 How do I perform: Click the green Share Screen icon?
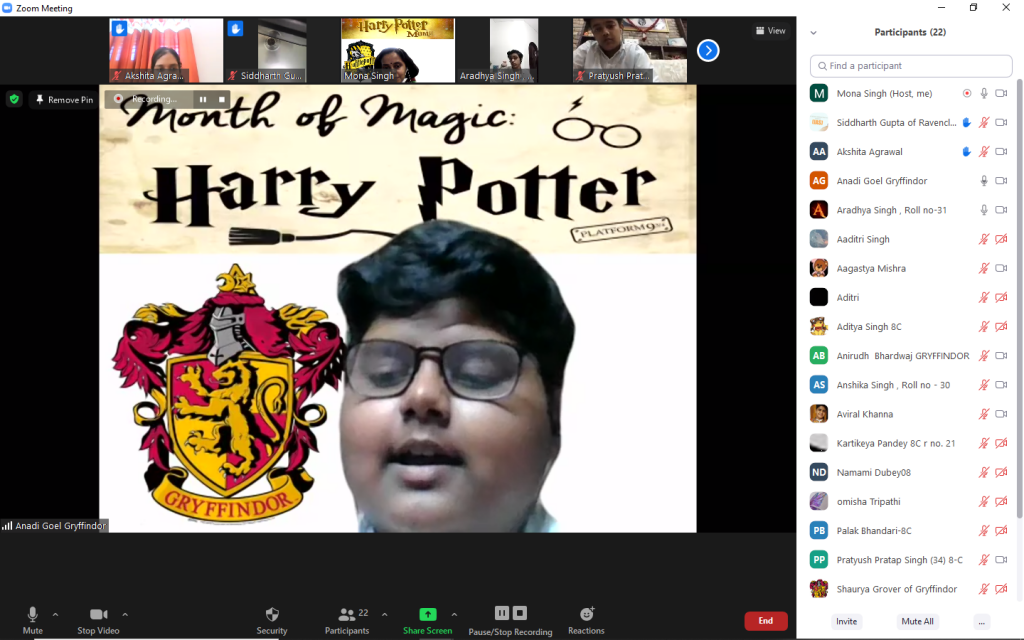[427, 614]
